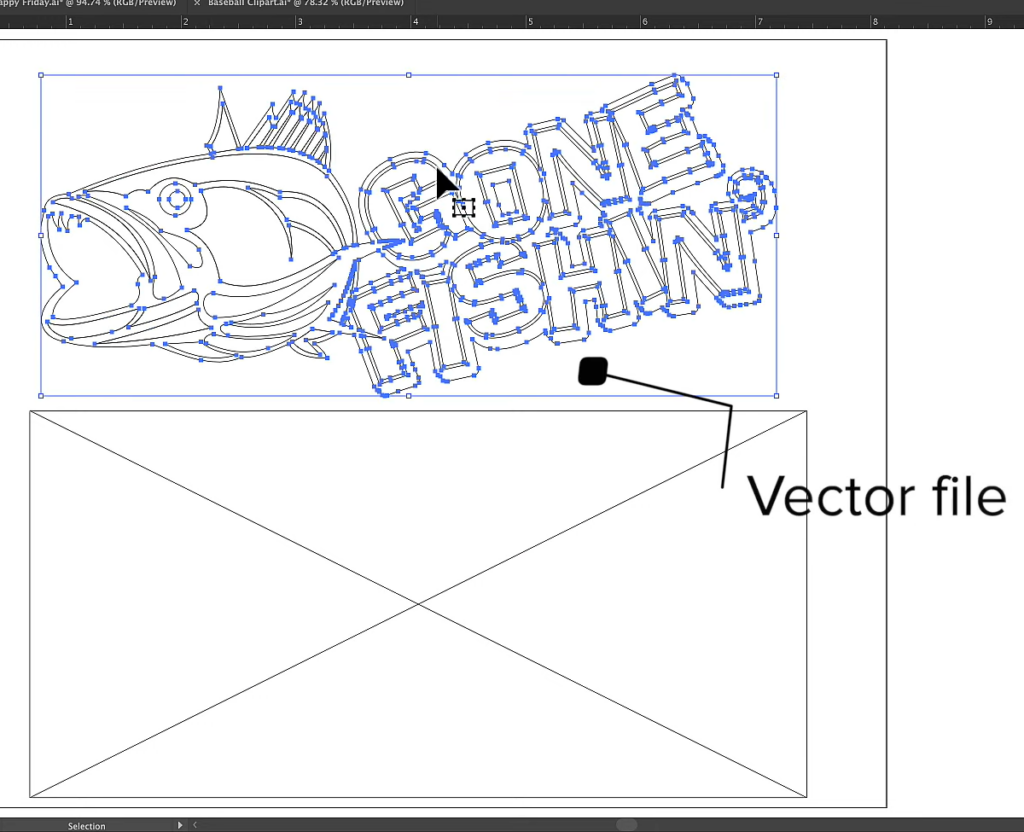The image size is (1024, 832).
Task: Open the Selection flyout arrow in status bar
Action: tap(179, 826)
